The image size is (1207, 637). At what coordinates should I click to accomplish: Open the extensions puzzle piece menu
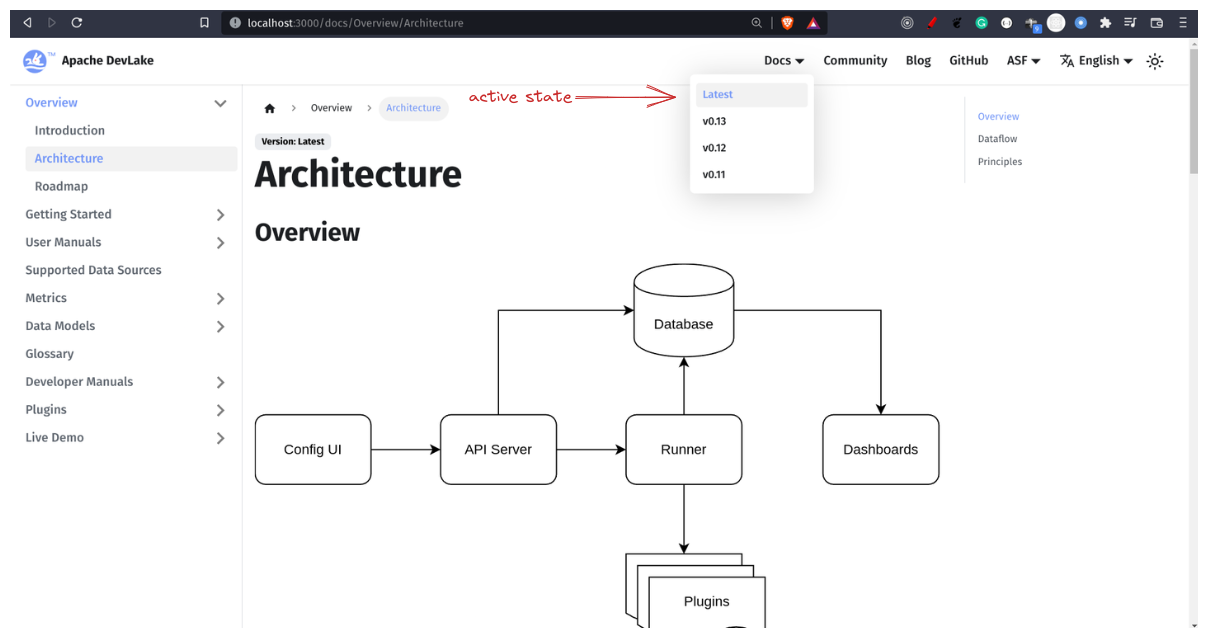[1106, 23]
